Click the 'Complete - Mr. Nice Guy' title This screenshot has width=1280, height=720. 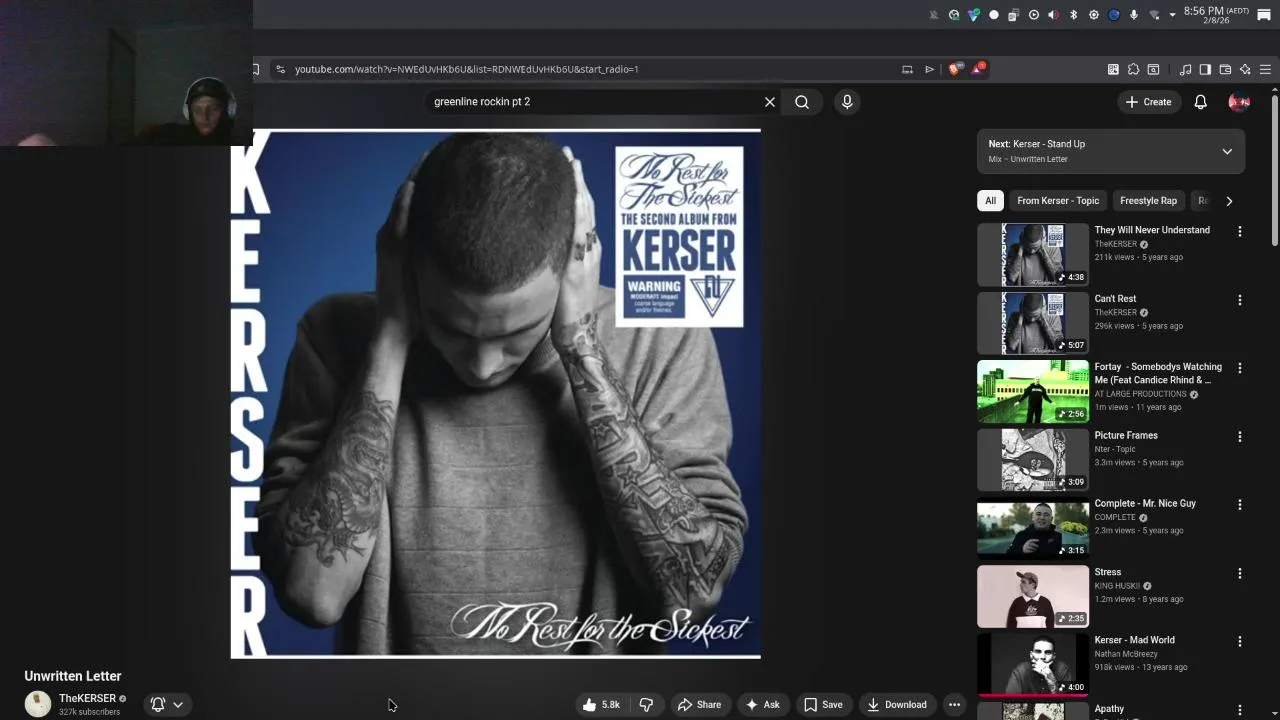point(1145,504)
